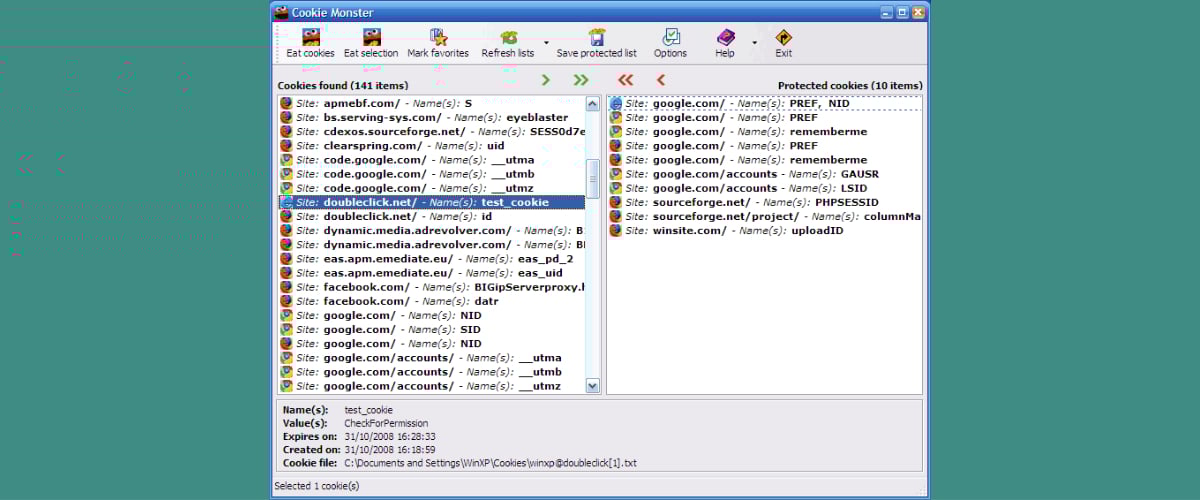Click the Mark favorites toolbar icon

pyautogui.click(x=438, y=38)
